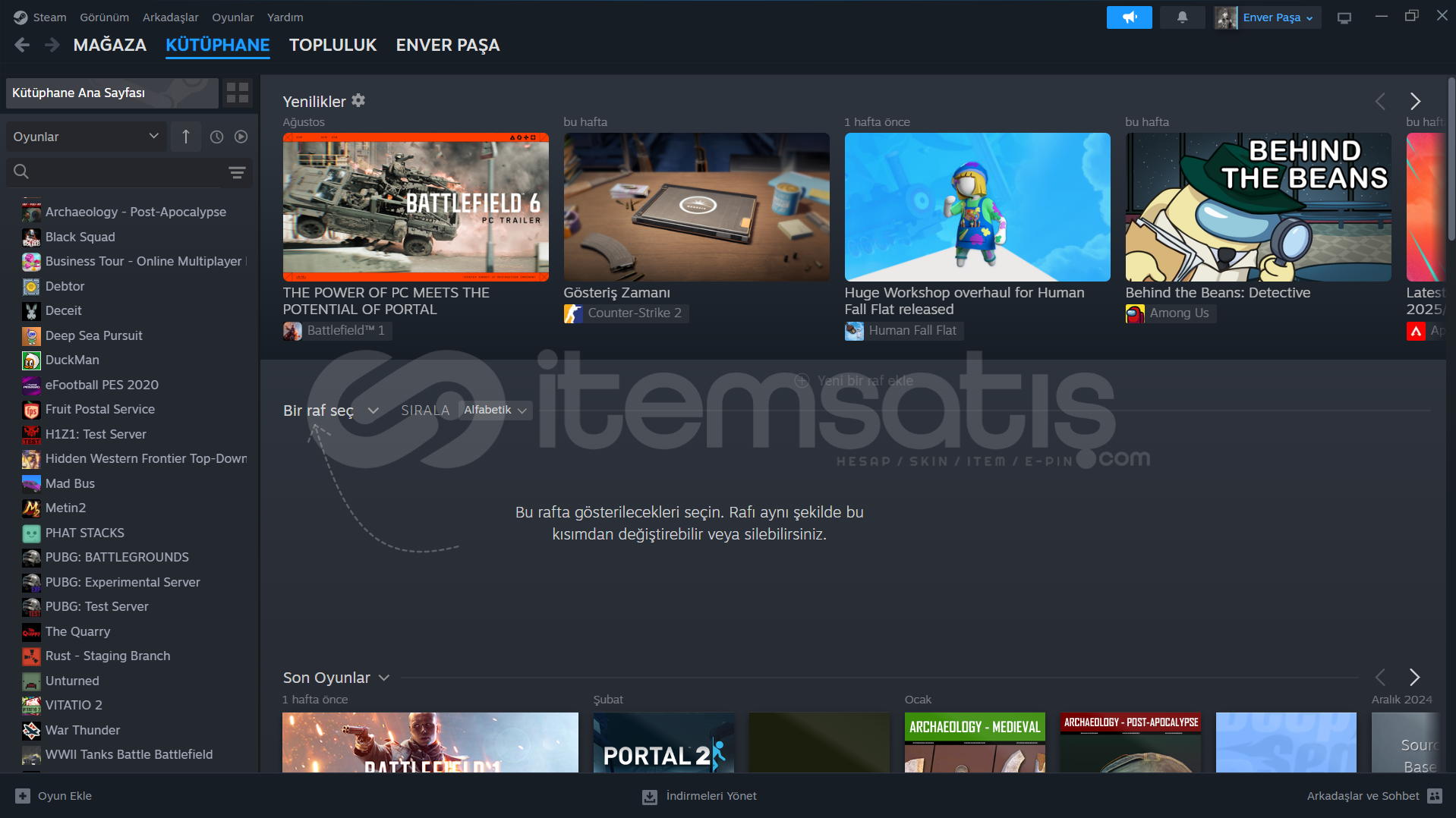
Task: Open the Steam menu
Action: click(49, 17)
